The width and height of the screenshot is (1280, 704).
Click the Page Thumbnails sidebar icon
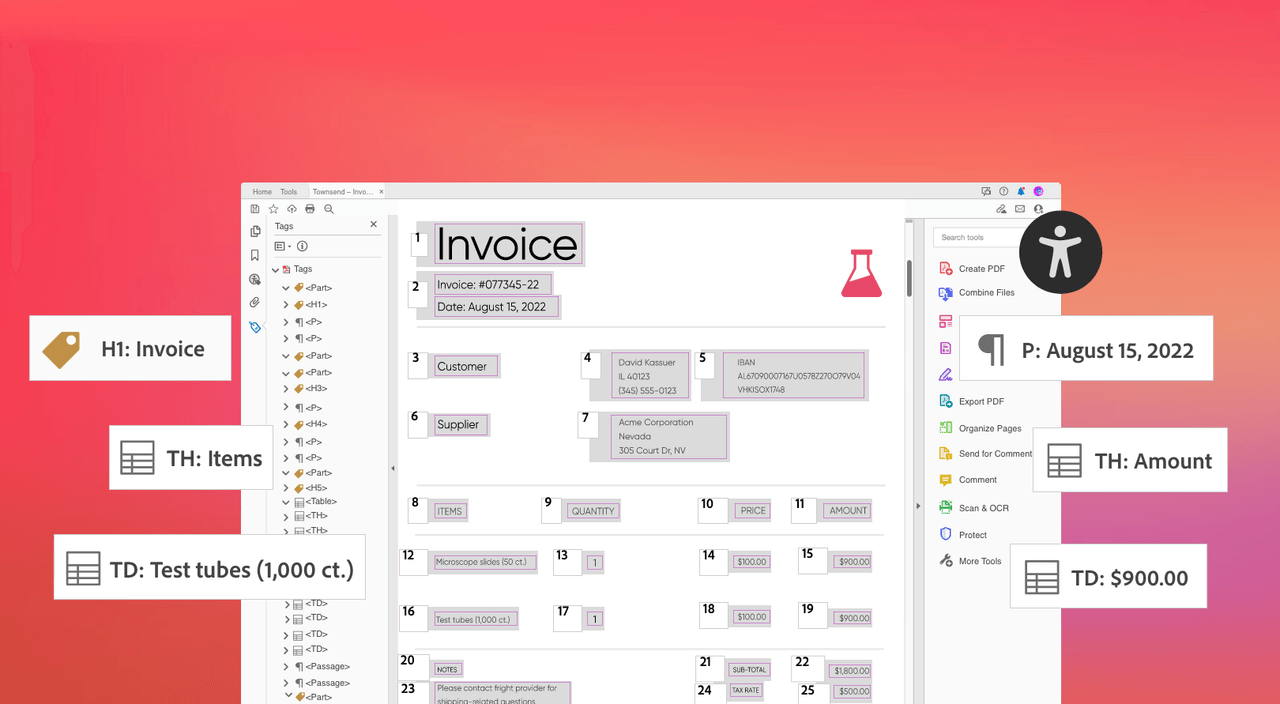(x=255, y=231)
